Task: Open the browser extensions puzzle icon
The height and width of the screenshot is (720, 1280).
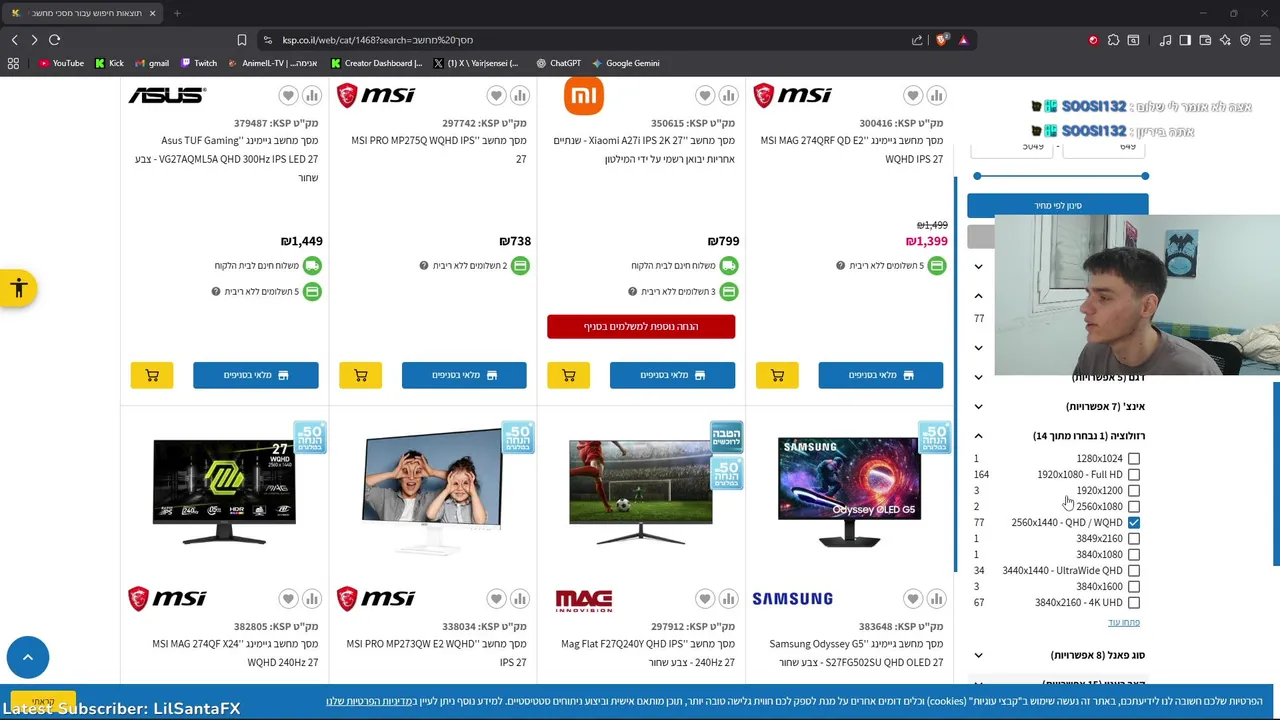Action: pyautogui.click(x=1113, y=40)
